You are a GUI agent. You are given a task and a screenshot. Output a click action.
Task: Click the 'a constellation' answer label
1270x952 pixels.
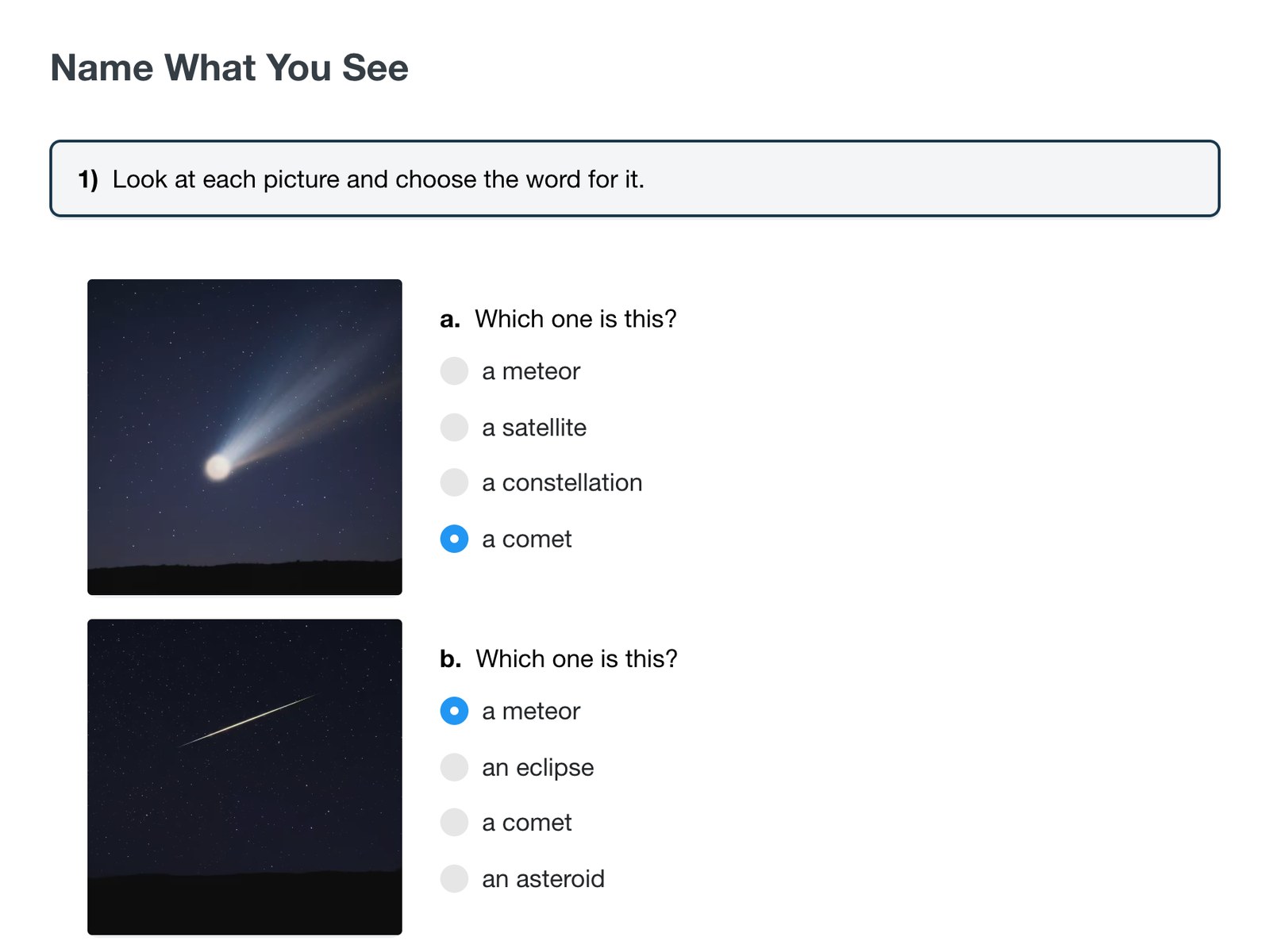click(562, 483)
